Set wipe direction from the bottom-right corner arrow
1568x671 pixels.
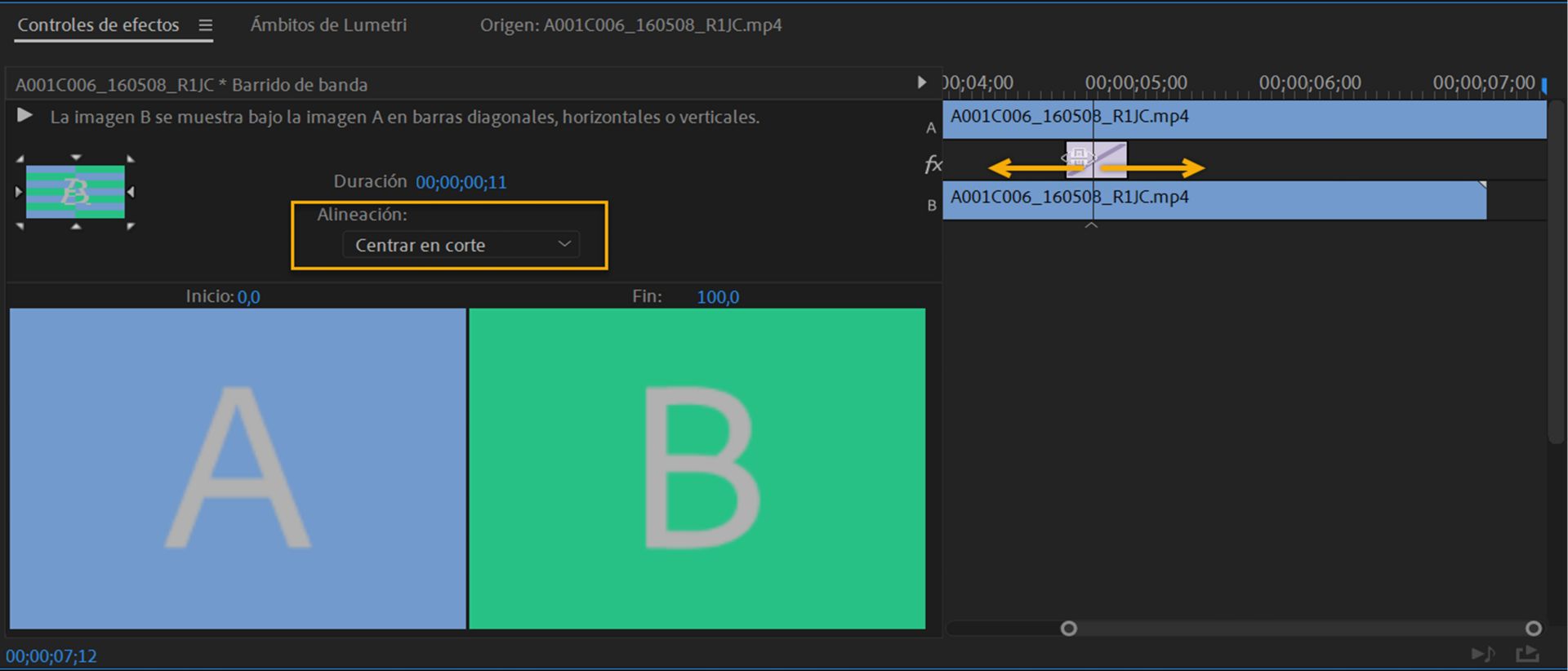131,226
